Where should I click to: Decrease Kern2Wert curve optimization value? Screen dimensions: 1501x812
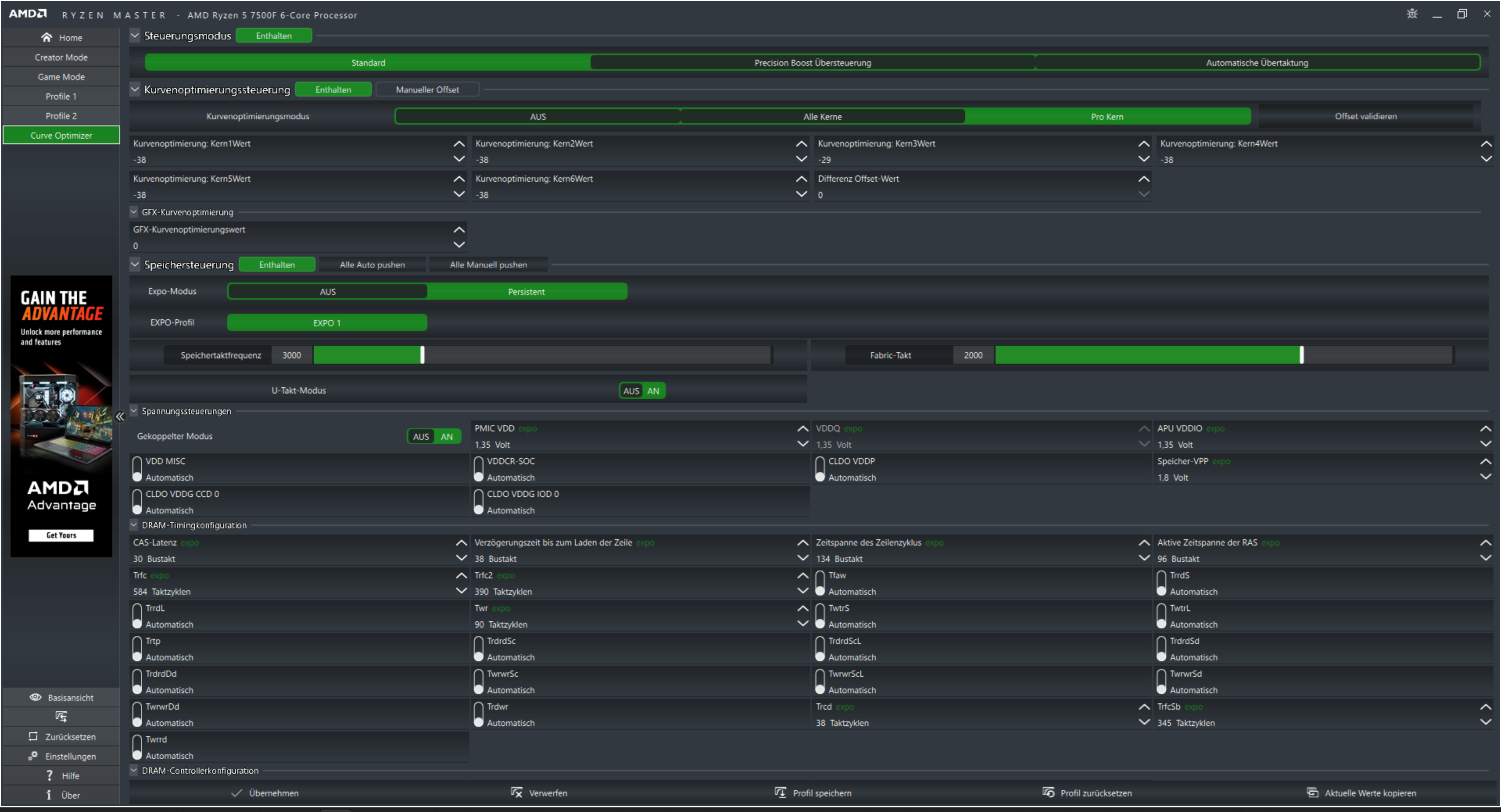pos(802,158)
